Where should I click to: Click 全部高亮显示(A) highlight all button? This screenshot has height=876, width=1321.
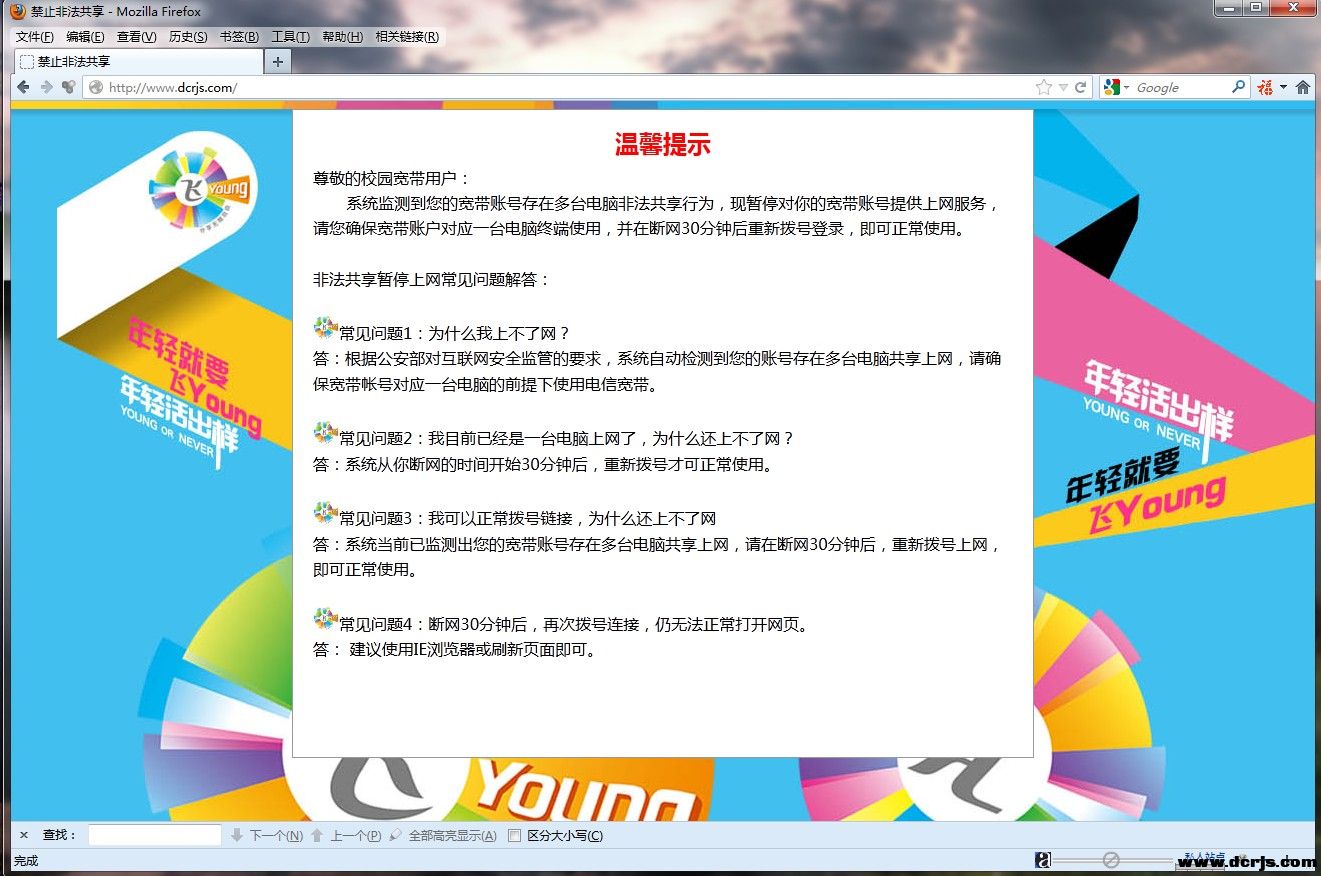[443, 836]
